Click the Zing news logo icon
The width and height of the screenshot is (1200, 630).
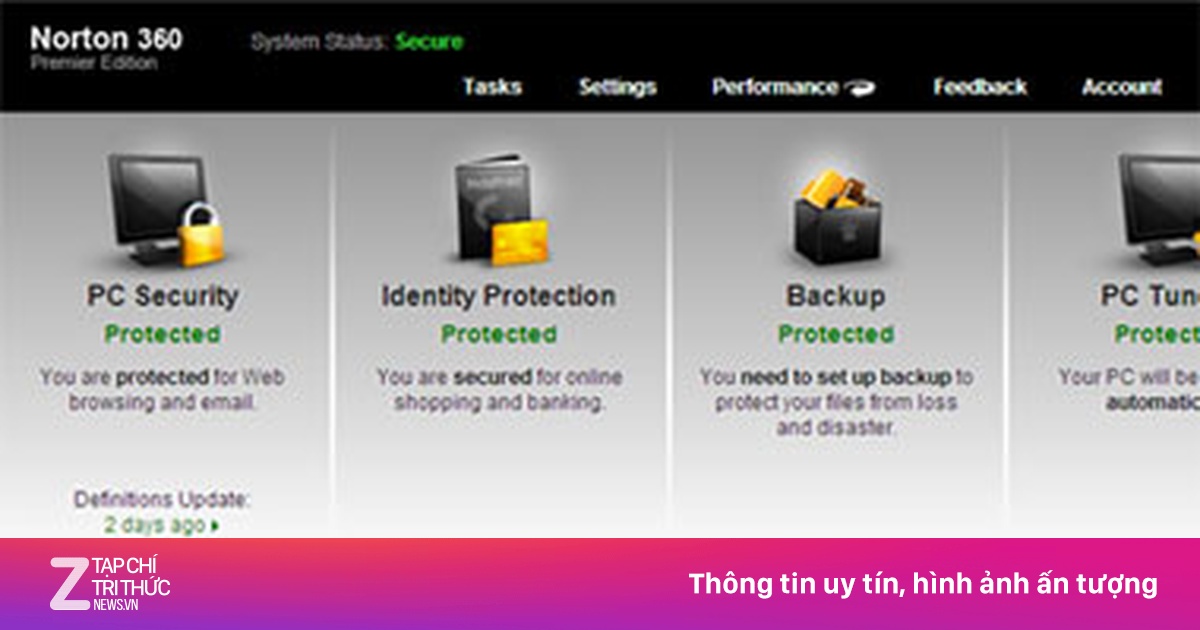pyautogui.click(x=70, y=580)
